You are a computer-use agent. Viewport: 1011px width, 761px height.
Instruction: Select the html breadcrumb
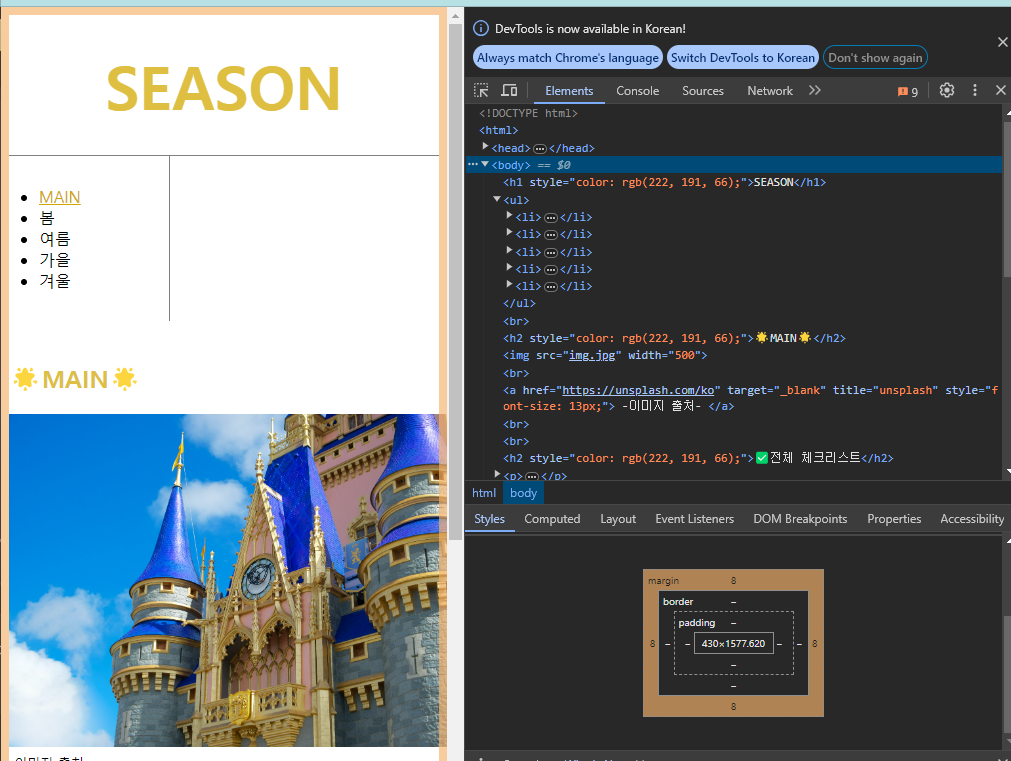click(484, 493)
